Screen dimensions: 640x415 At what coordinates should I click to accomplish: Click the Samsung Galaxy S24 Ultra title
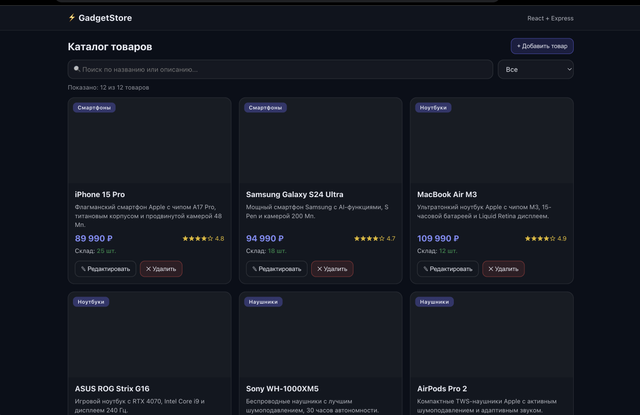[294, 195]
